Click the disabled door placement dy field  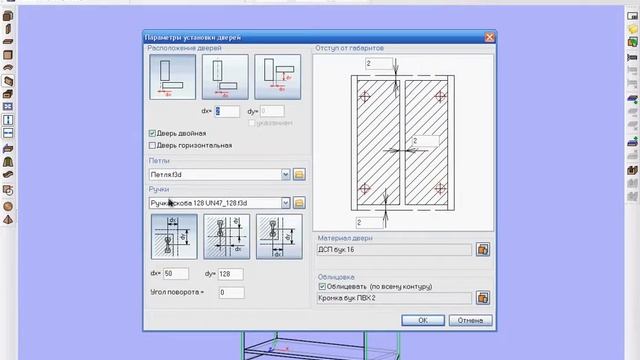point(272,111)
